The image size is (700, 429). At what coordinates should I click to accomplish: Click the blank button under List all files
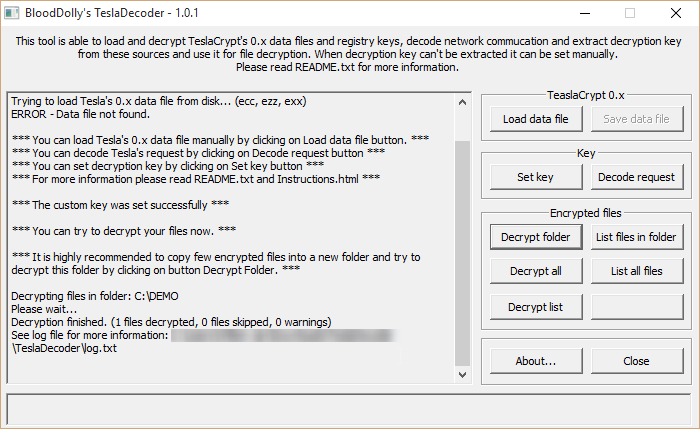pyautogui.click(x=636, y=305)
